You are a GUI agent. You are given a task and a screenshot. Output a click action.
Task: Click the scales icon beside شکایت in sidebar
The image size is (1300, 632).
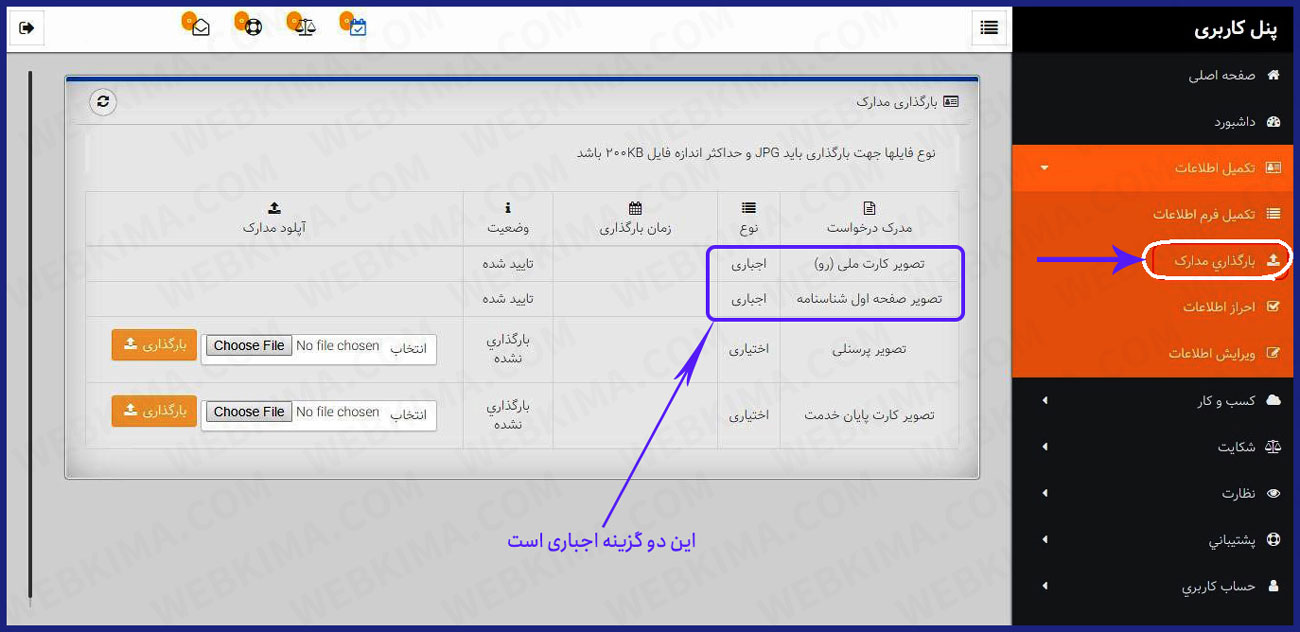tap(1273, 447)
